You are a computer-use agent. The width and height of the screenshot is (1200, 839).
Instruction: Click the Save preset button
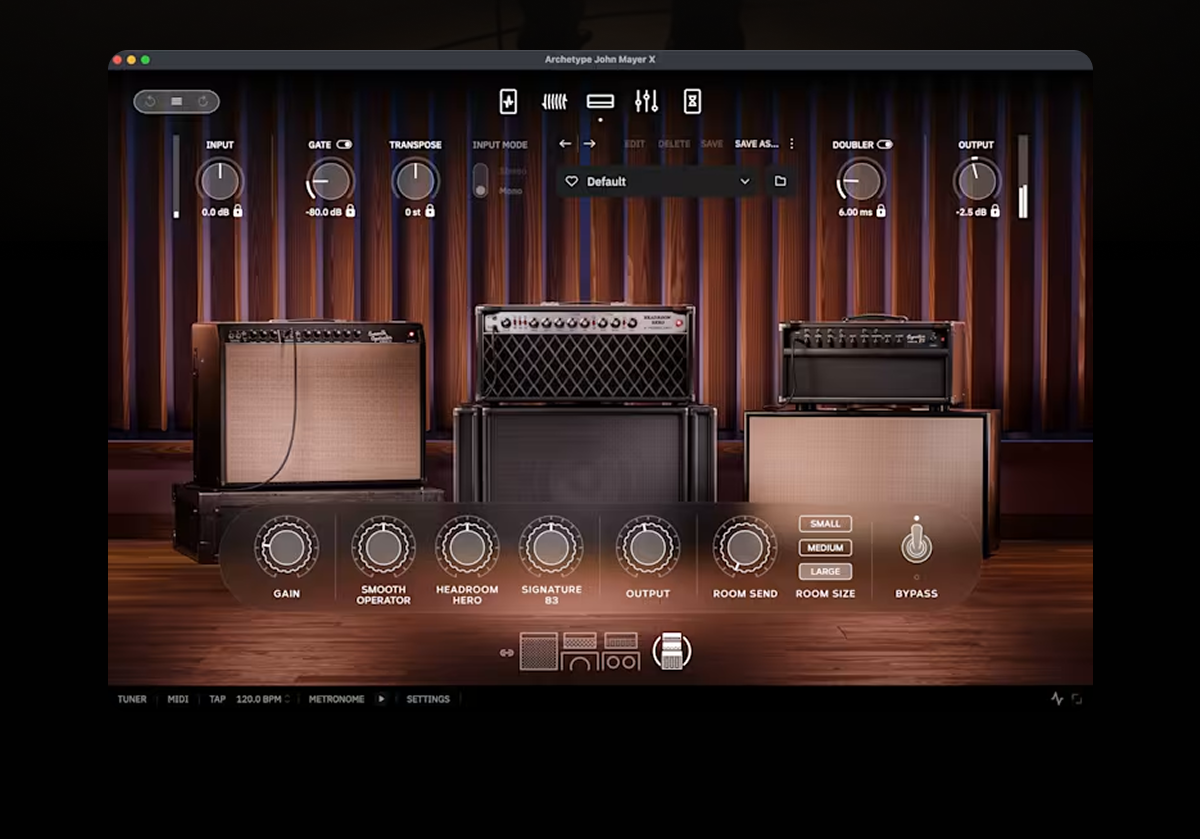(x=712, y=144)
